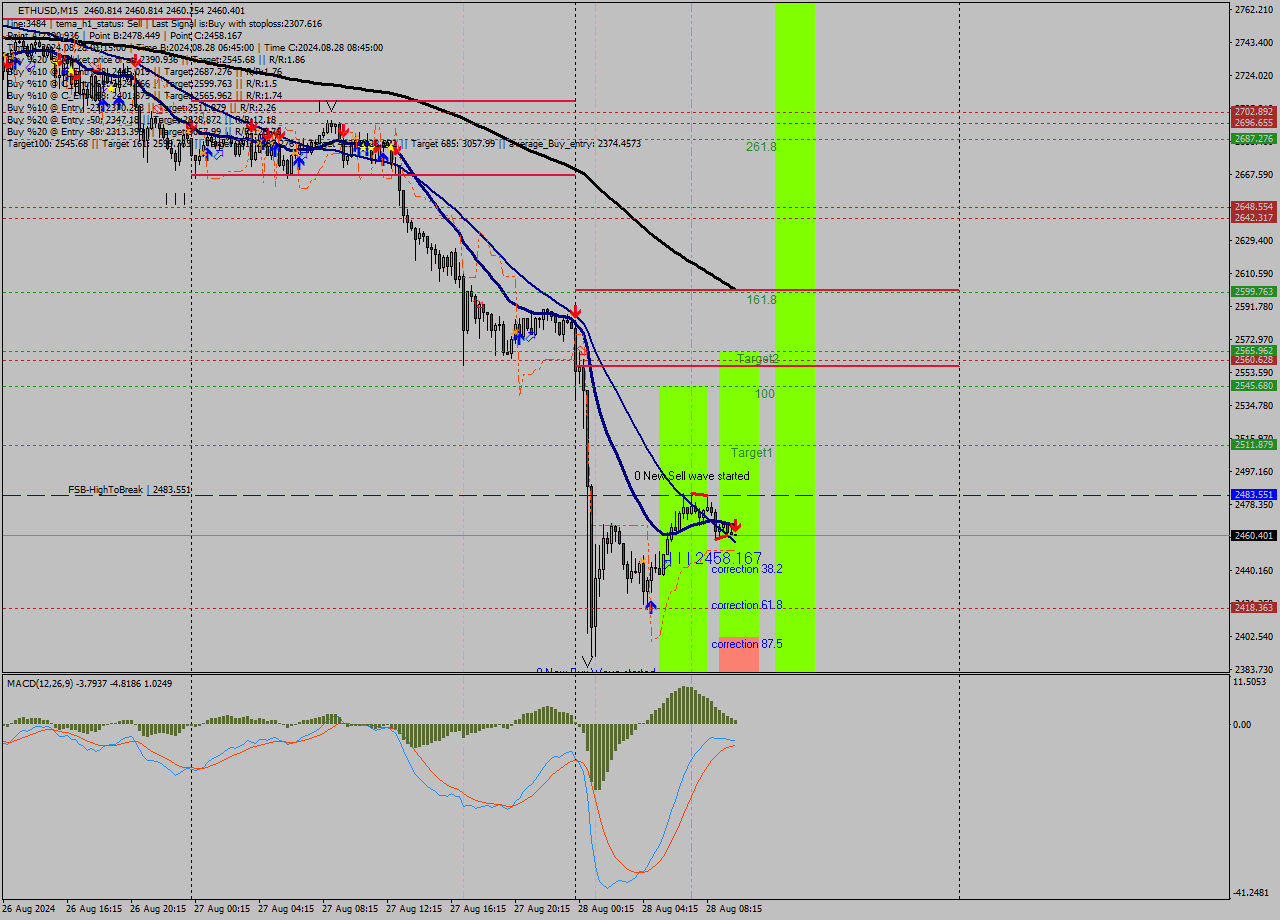Select the red sell arrow above the current price candles

click(x=735, y=524)
